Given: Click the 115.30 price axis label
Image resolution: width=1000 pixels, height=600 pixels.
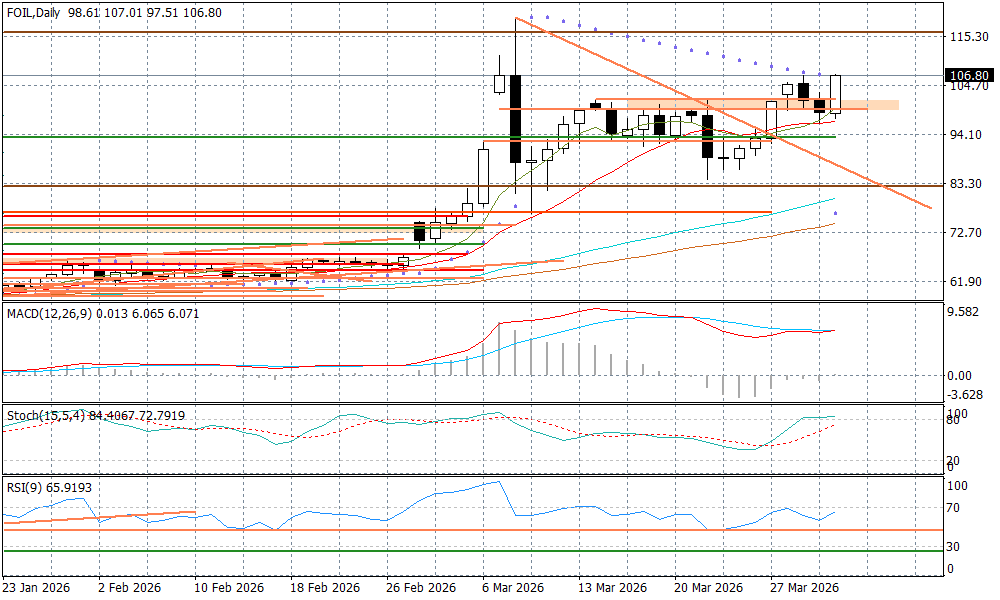Looking at the screenshot, I should pyautogui.click(x=969, y=37).
